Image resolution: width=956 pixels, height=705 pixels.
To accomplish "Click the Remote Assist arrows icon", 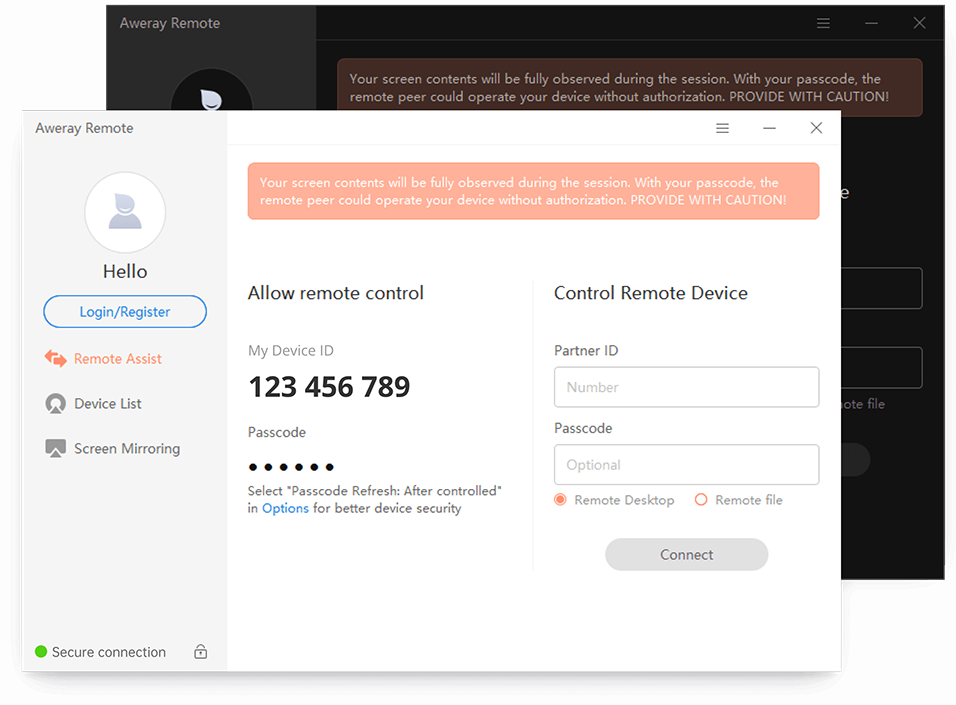I will point(55,359).
